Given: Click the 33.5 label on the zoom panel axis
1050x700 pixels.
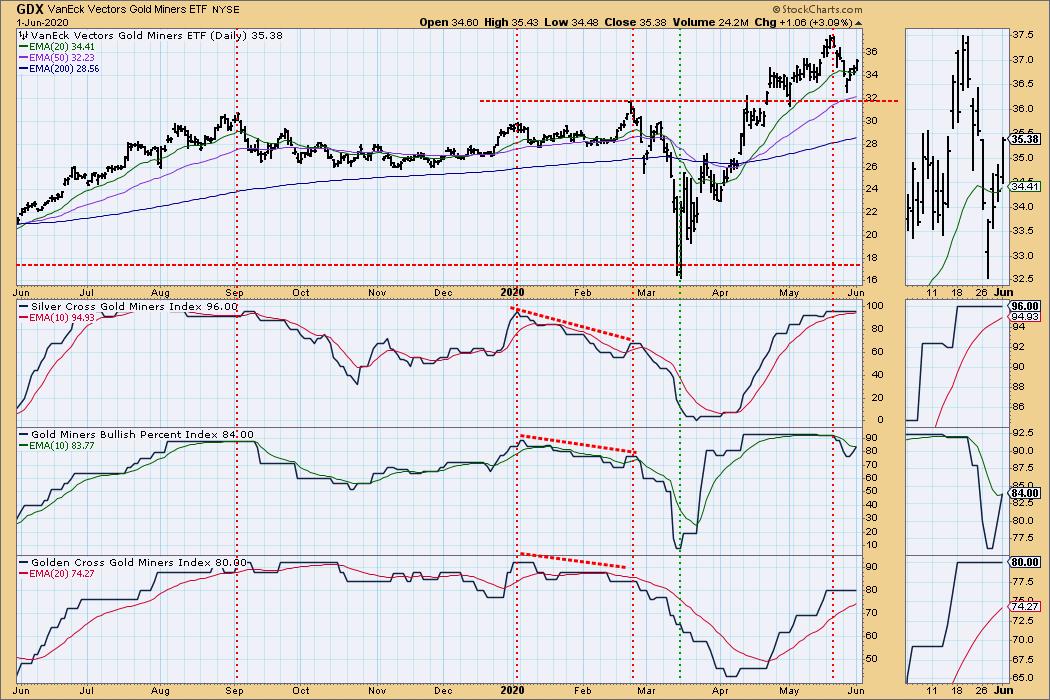Looking at the screenshot, I should point(1022,231).
